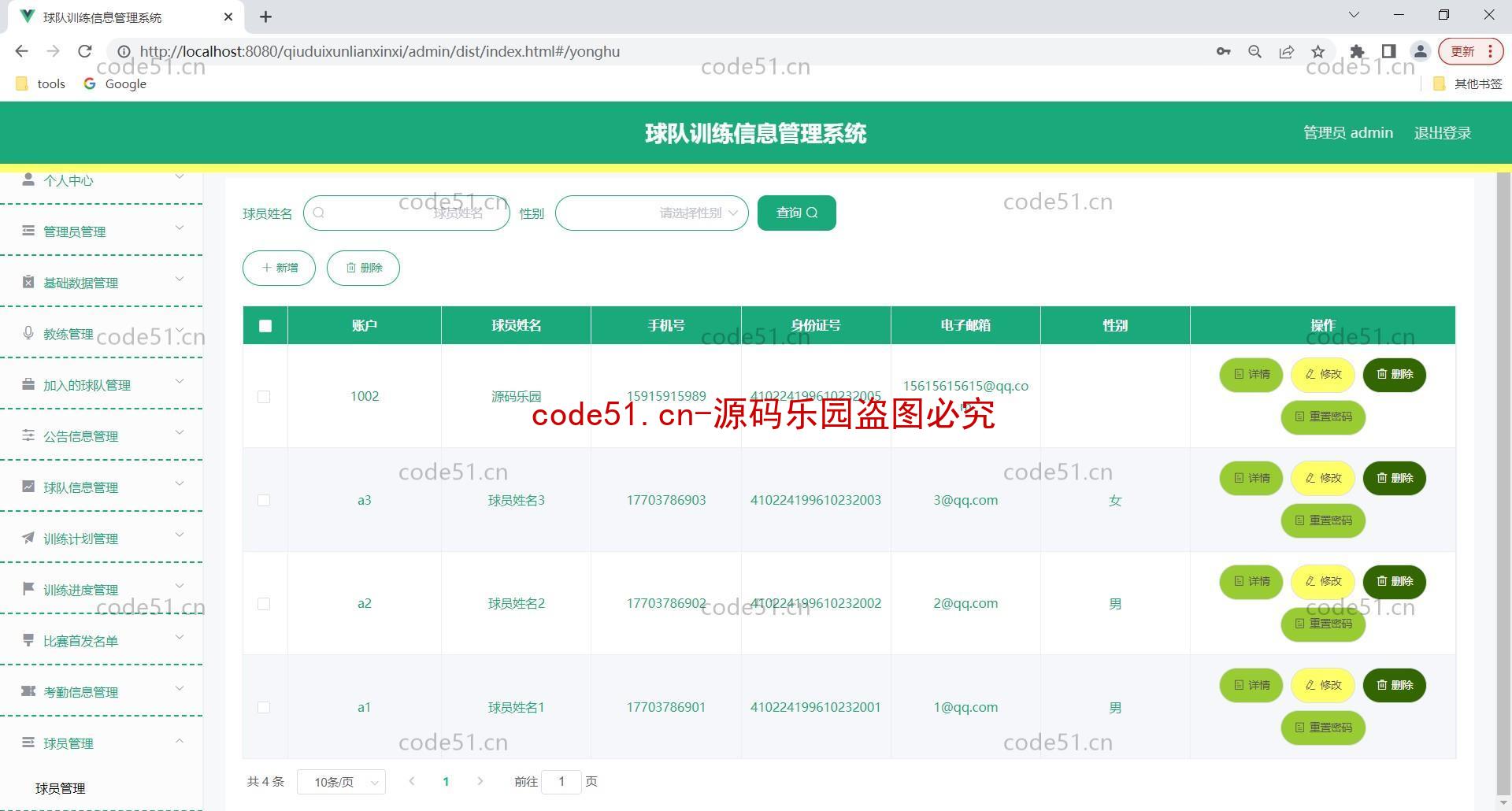Click the 新增 add button
The width and height of the screenshot is (1512, 811).
pos(280,268)
